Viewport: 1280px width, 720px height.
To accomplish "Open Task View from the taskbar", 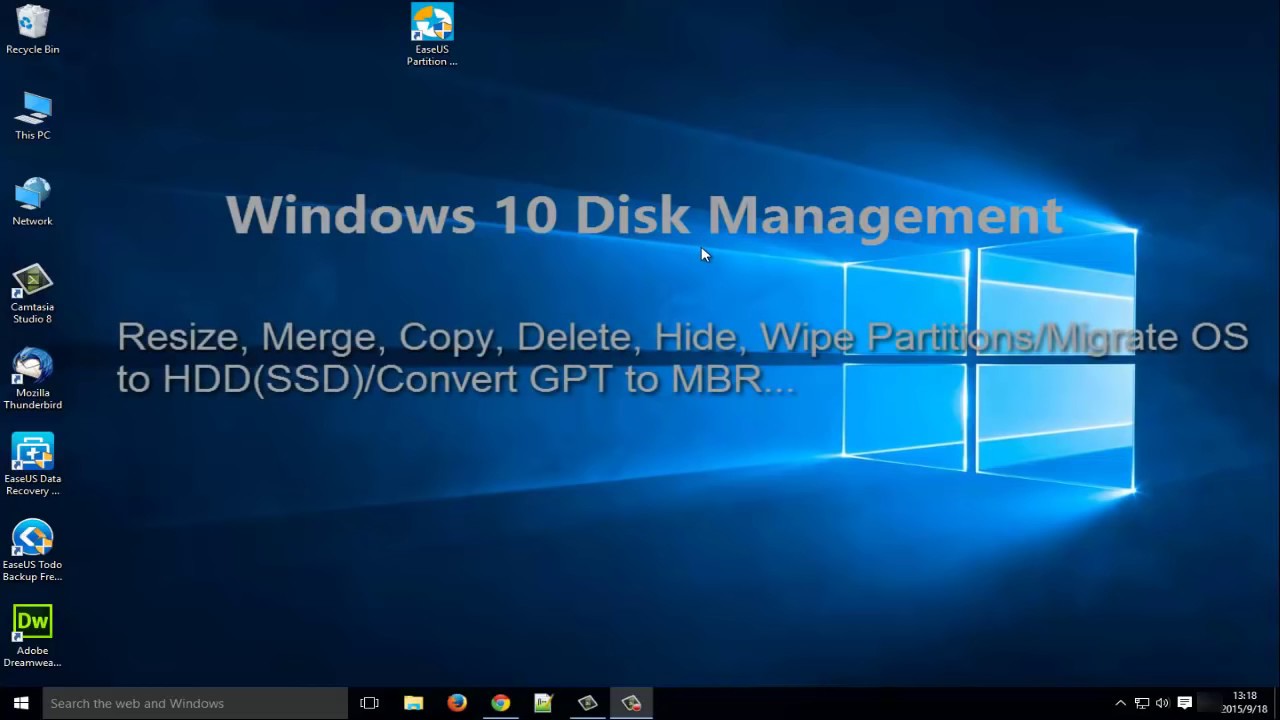I will [369, 703].
